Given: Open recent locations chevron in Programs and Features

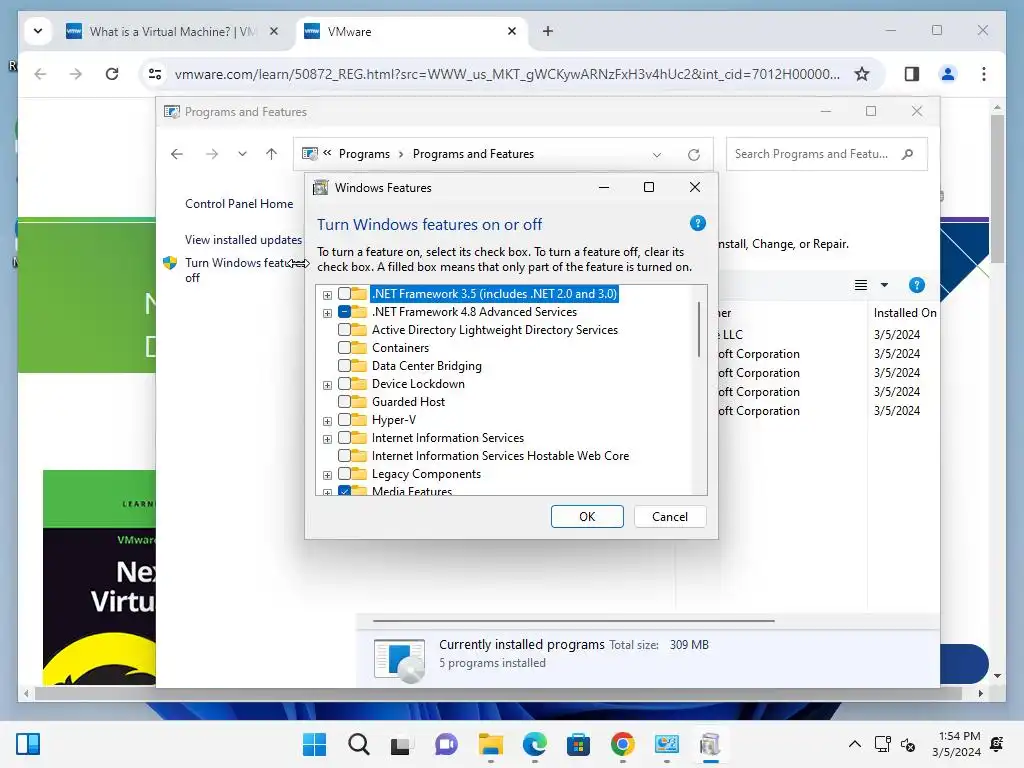Looking at the screenshot, I should 242,154.
